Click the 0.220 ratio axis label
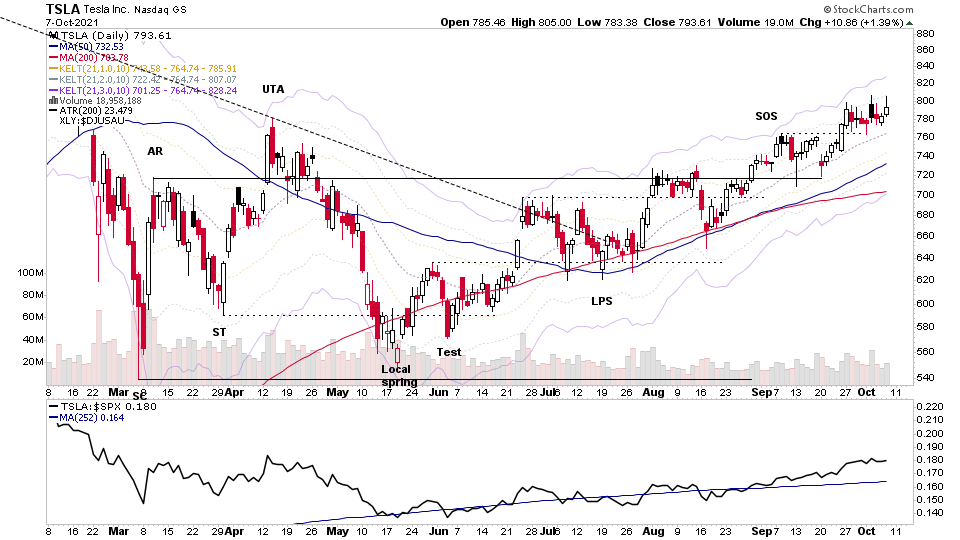This screenshot has width=960, height=540. click(929, 407)
